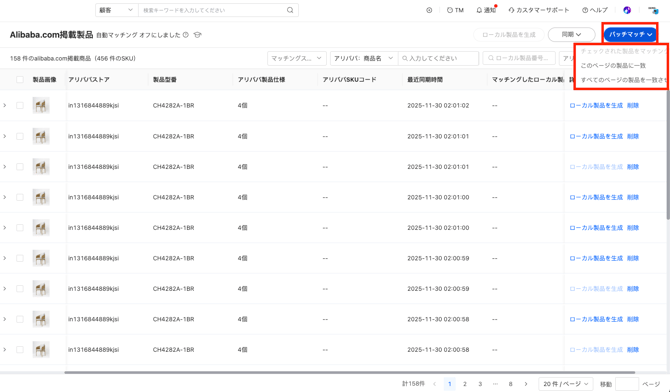Click the 製品型番 column header
Viewport: 670px width, 392px height.
[165, 80]
